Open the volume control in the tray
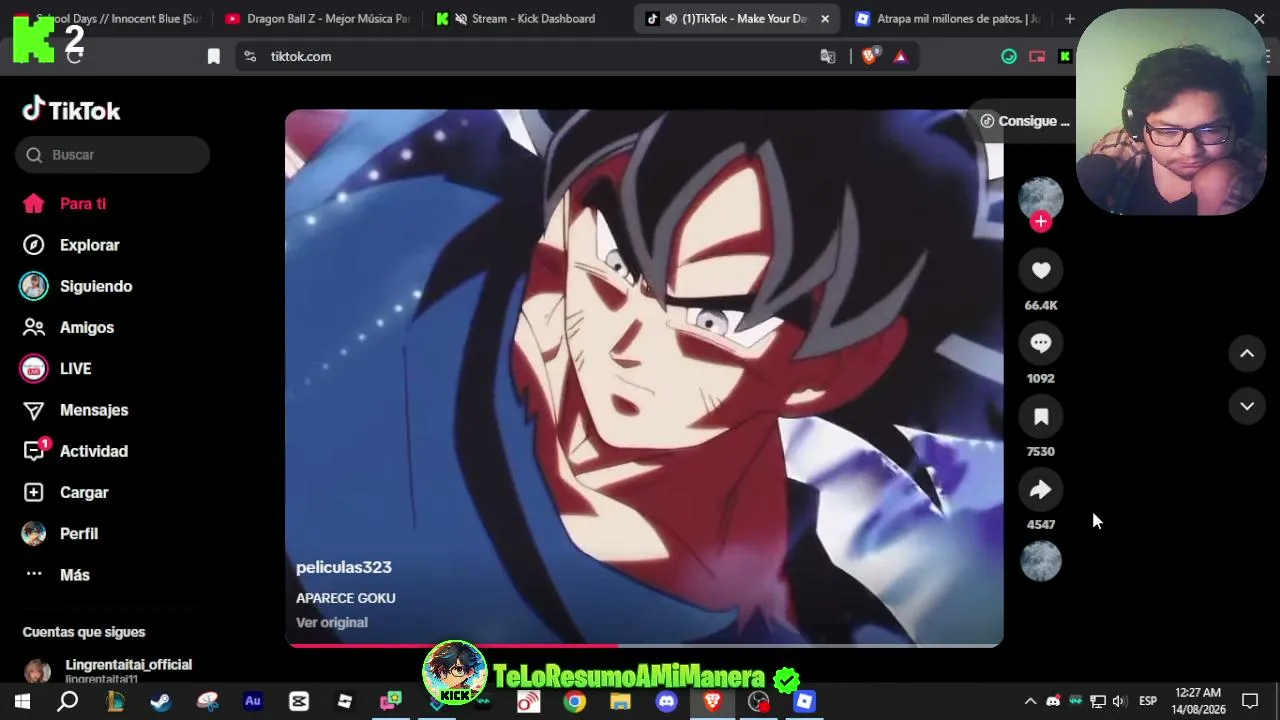 pos(1119,701)
